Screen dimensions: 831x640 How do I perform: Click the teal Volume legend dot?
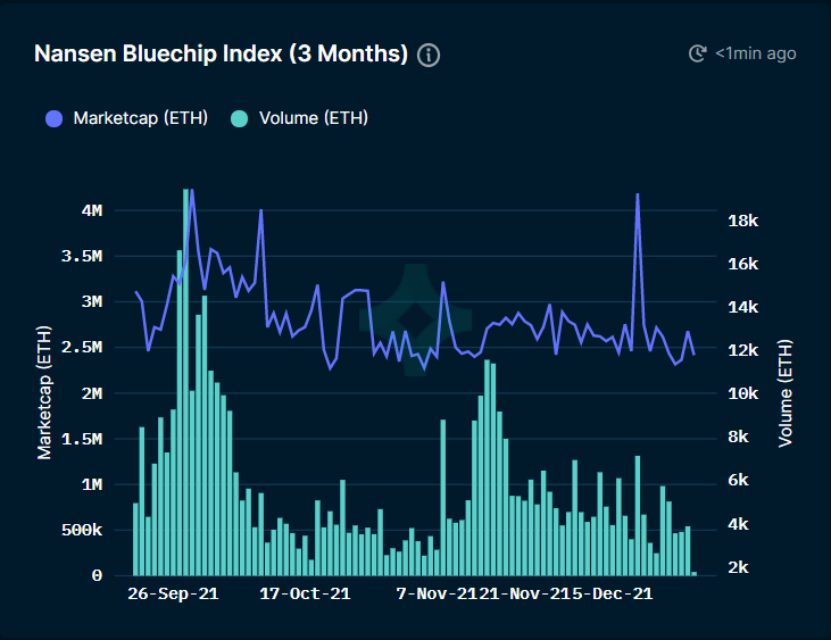coord(240,119)
